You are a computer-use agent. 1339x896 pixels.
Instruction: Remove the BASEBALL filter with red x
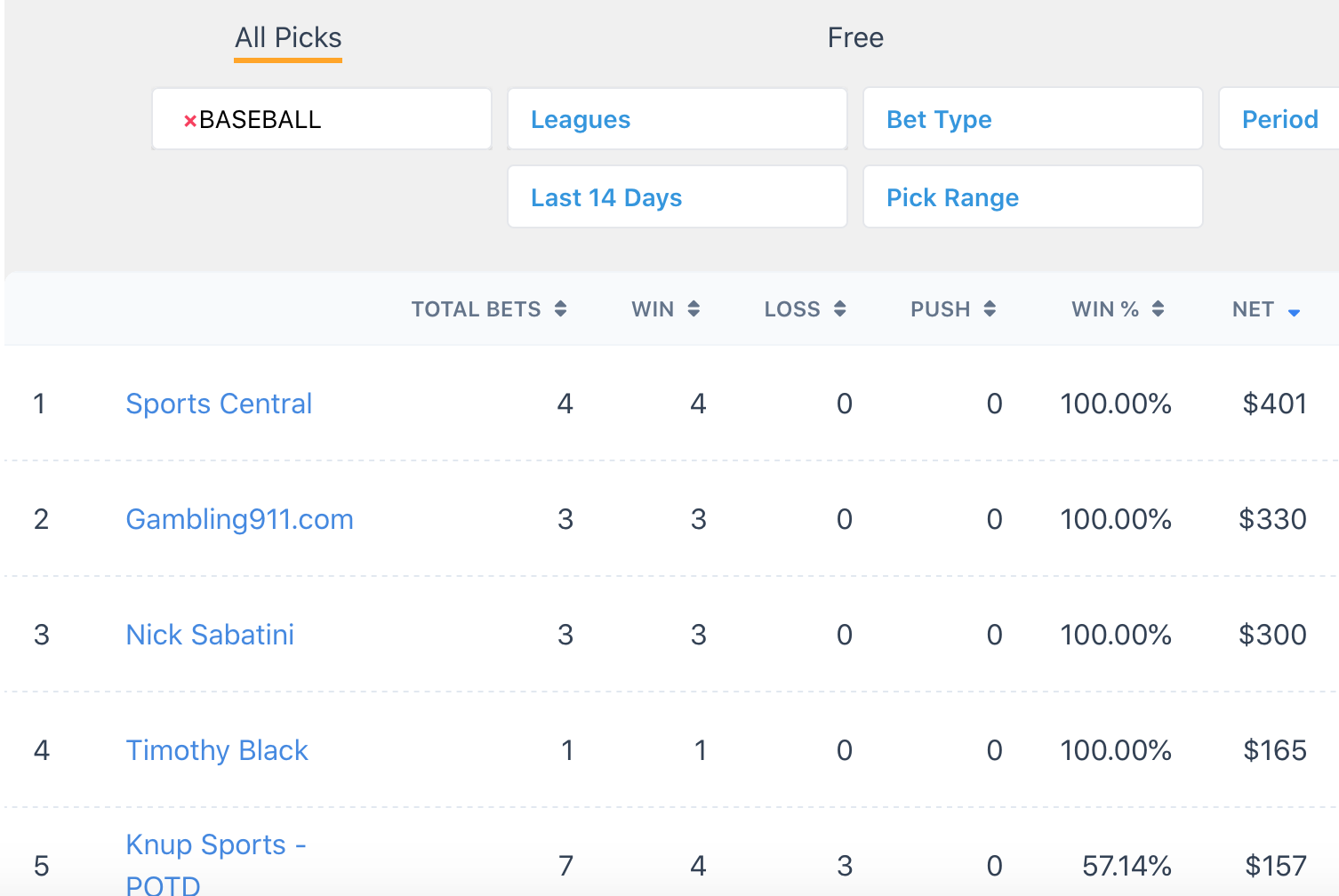tap(189, 121)
